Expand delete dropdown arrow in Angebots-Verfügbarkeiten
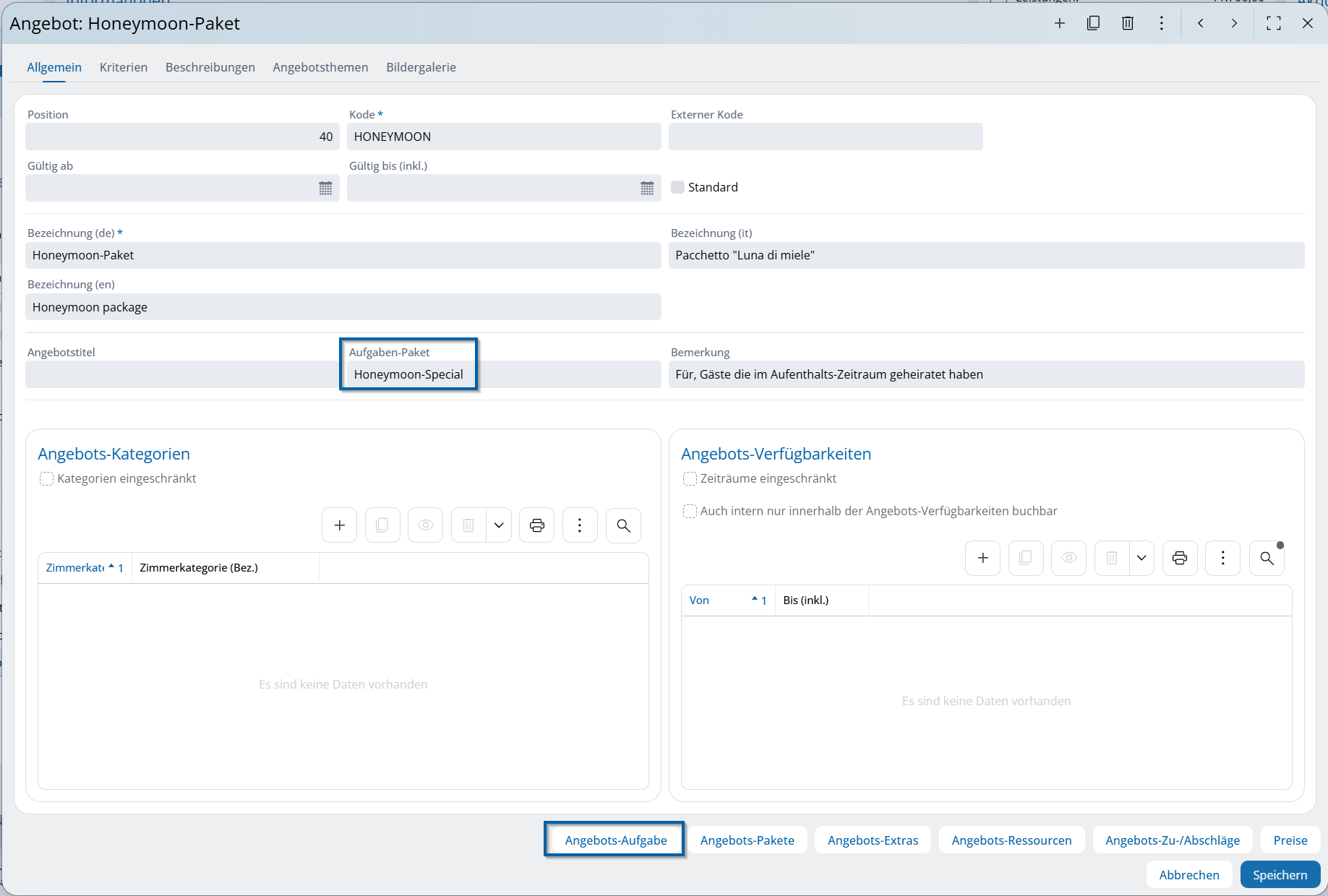 point(1141,558)
